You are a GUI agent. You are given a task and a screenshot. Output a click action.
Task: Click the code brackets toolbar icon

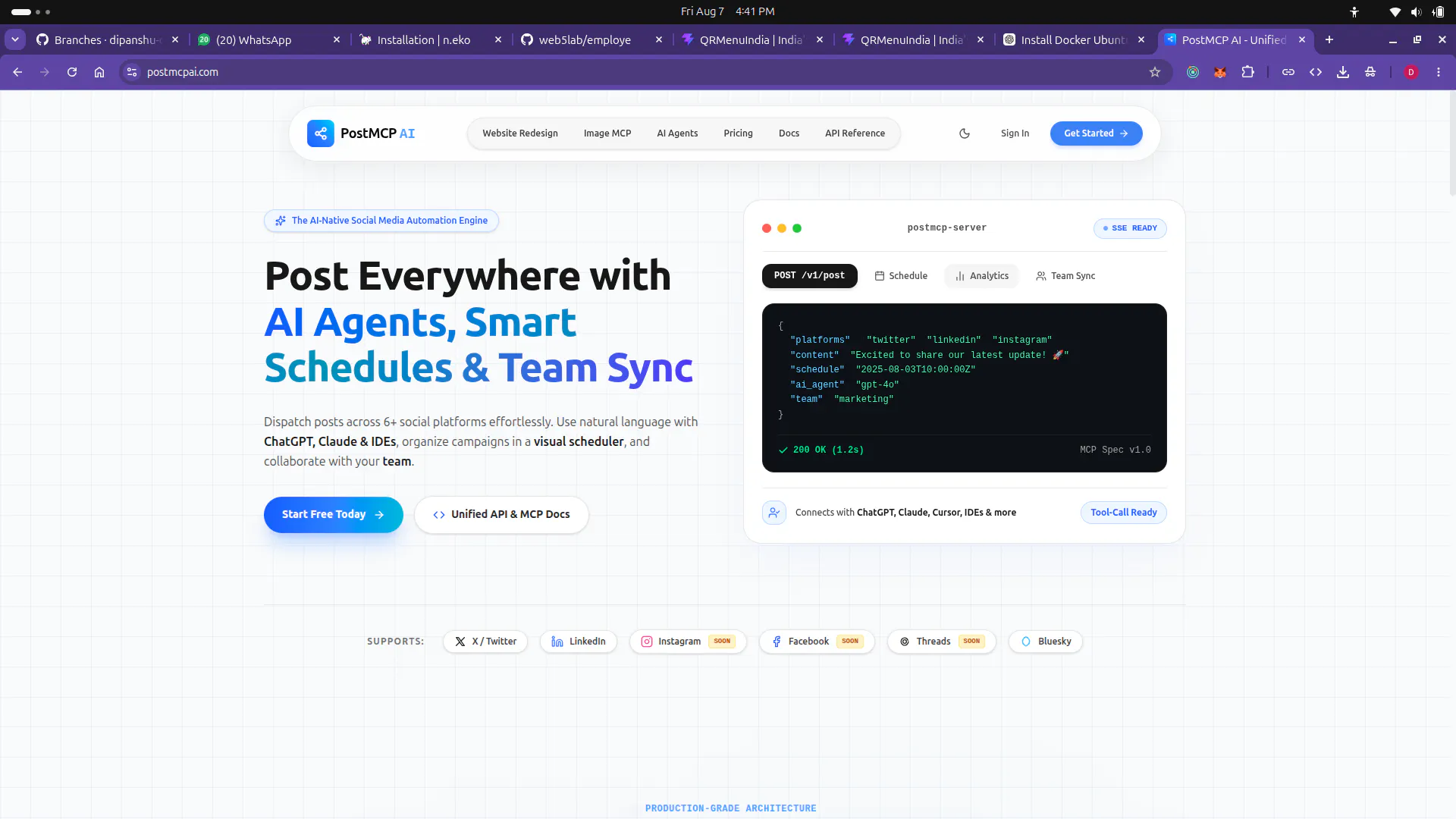coord(1316,72)
